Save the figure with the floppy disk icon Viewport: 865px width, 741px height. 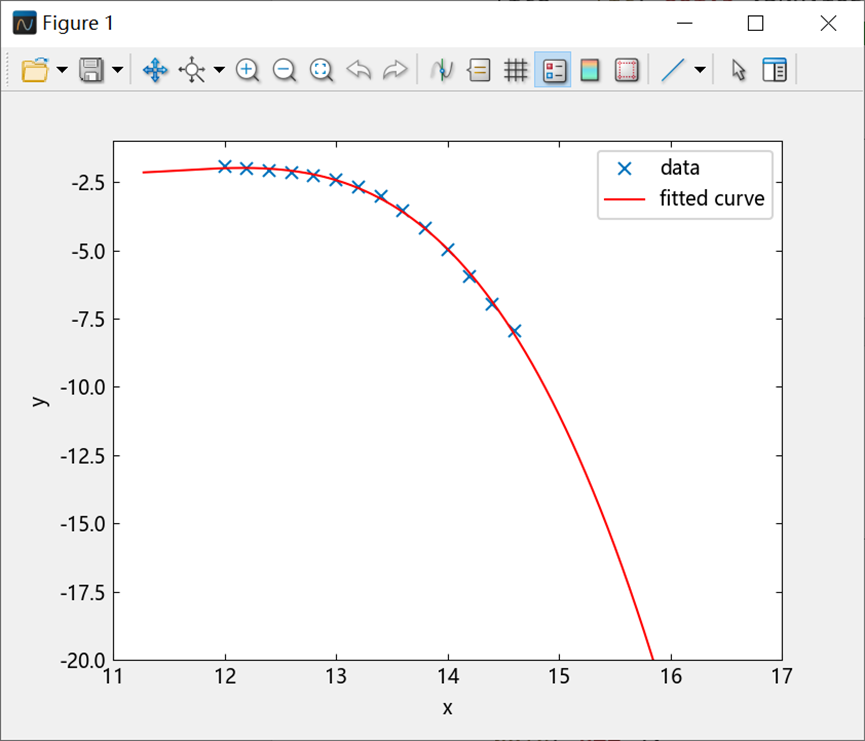[91, 70]
